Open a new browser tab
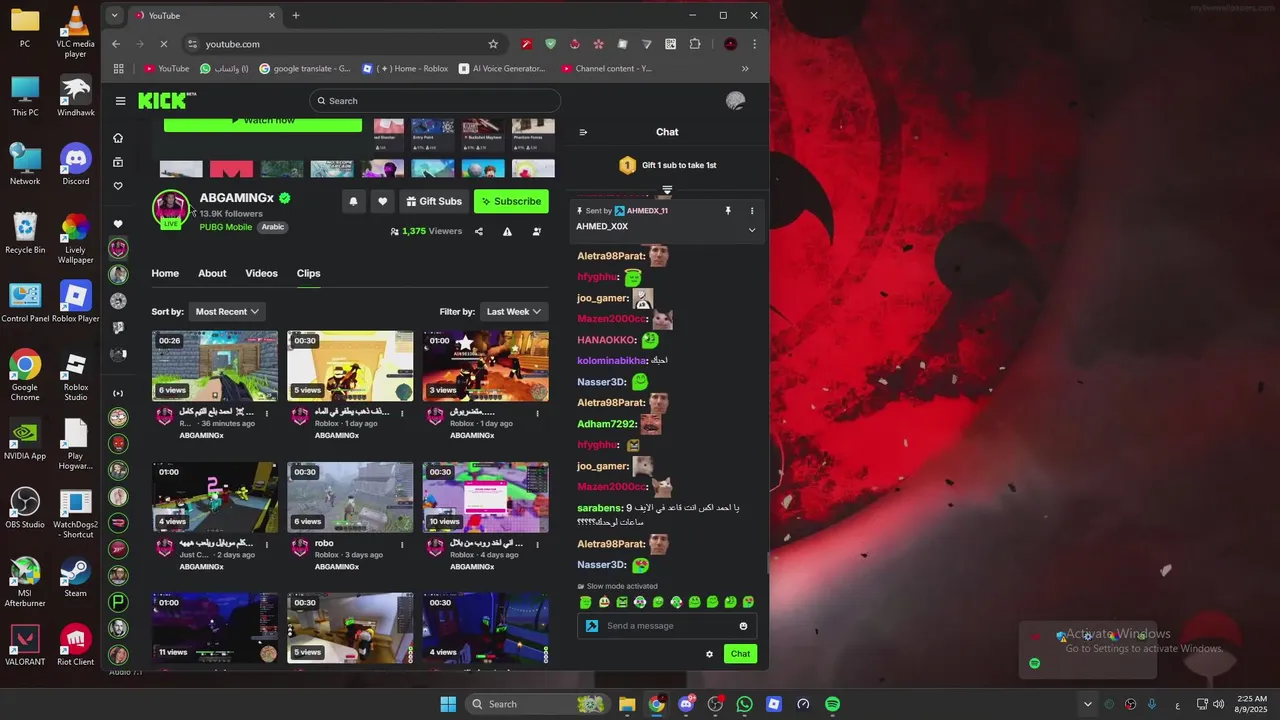 [296, 15]
